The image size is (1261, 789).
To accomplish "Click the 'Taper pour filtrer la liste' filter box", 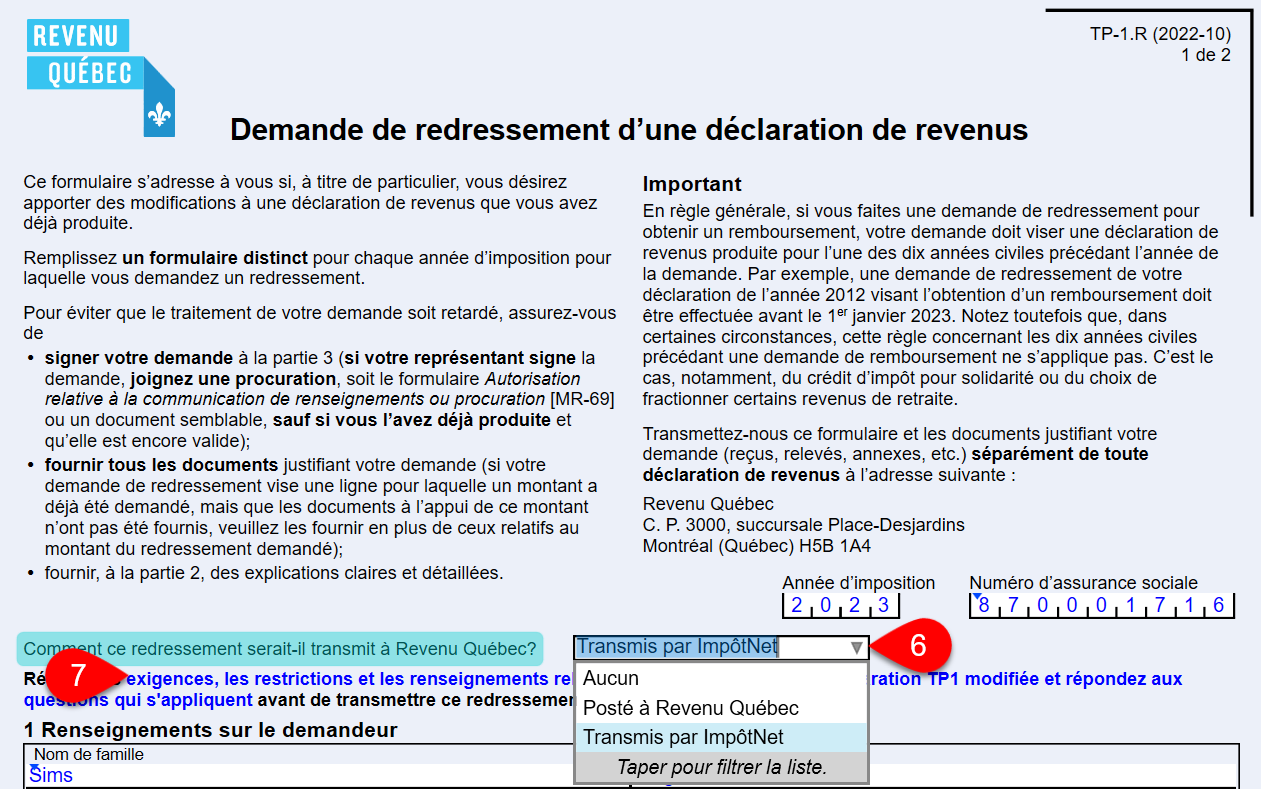I will [721, 767].
